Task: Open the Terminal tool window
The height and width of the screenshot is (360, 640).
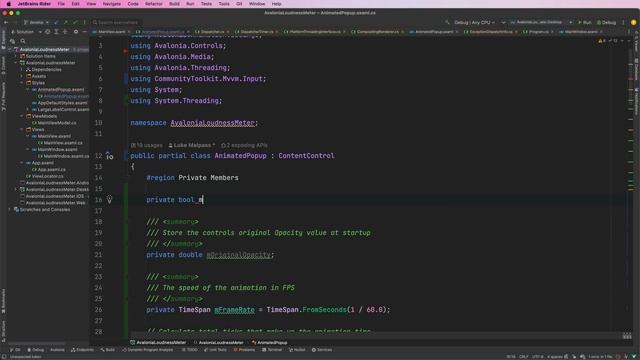Action: (272, 350)
